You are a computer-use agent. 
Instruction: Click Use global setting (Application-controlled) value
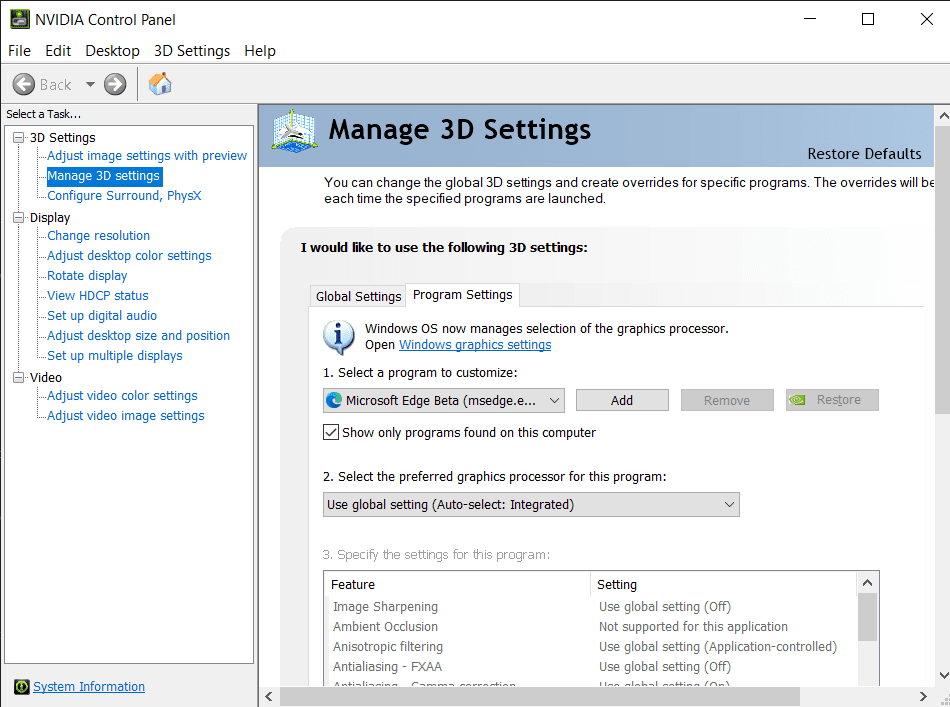[718, 646]
